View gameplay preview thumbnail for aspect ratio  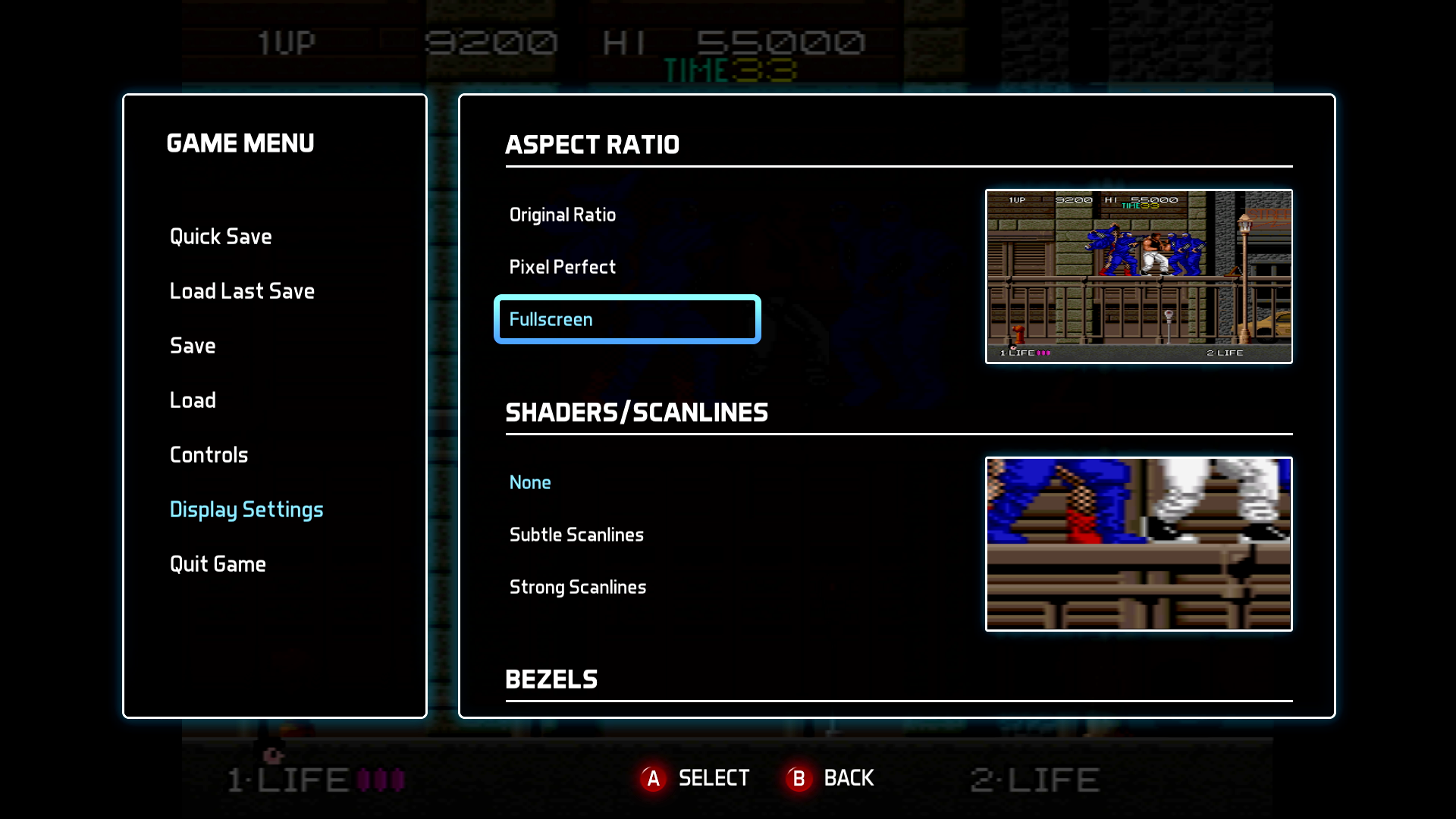(x=1138, y=275)
